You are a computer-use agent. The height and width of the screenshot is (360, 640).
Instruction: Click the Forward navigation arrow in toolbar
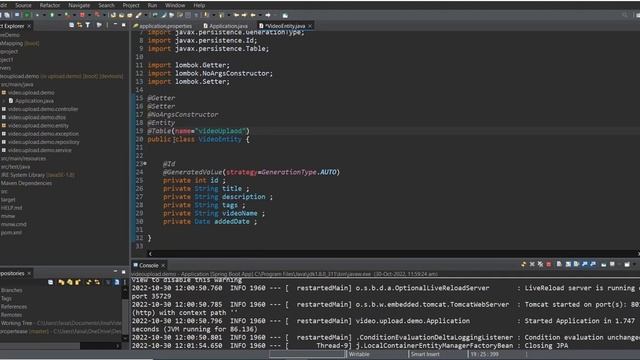pyautogui.click(x=268, y=15)
